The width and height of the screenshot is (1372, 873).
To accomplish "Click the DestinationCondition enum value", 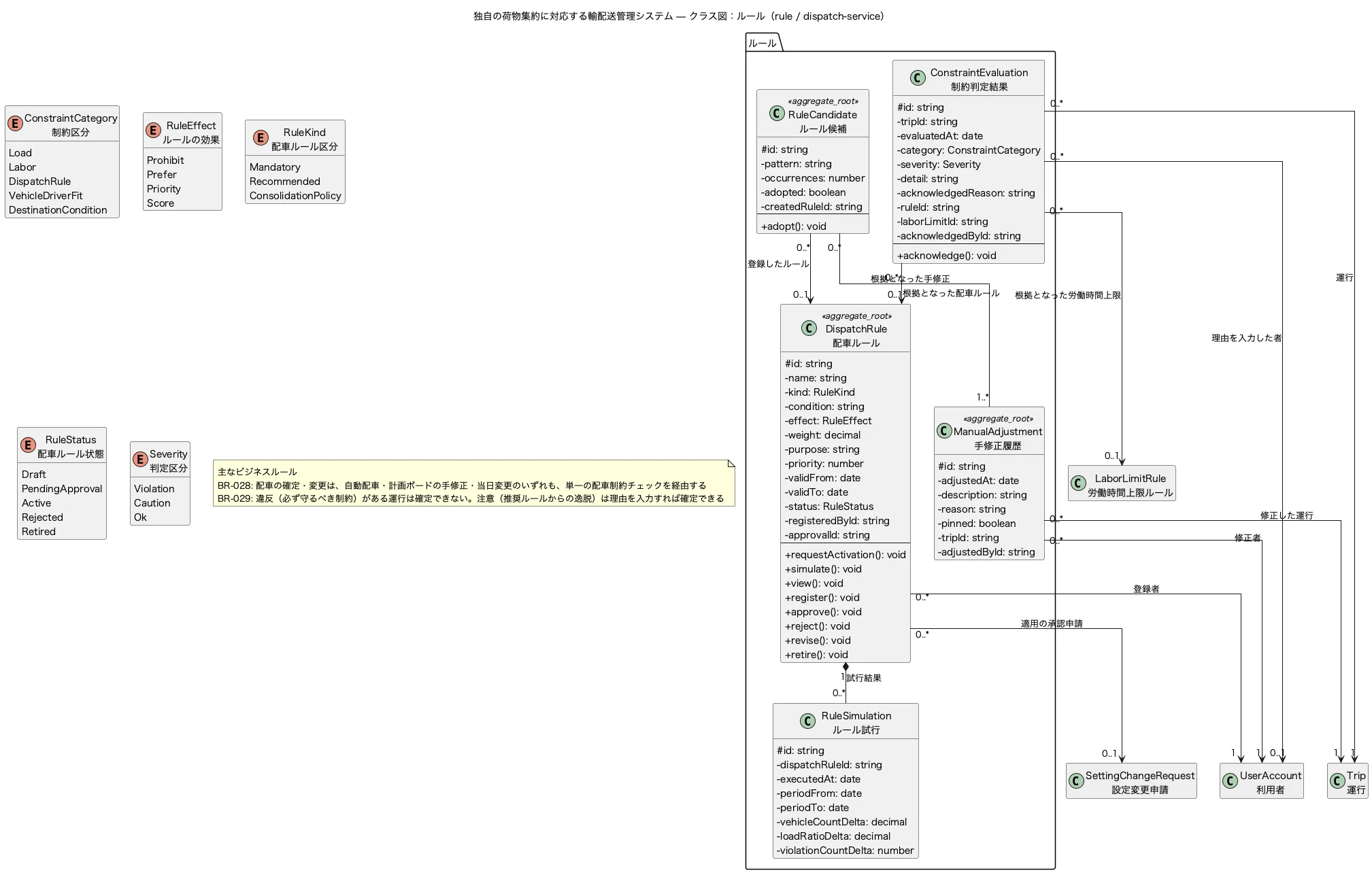I will click(x=58, y=210).
